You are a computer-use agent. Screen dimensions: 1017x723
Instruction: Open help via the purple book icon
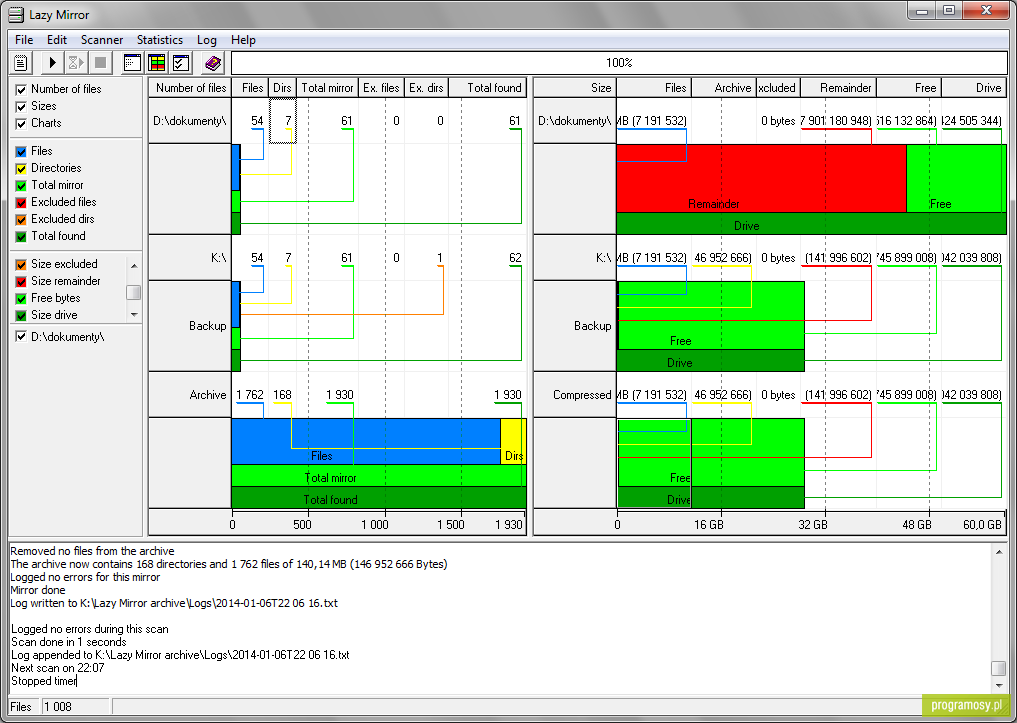pyautogui.click(x=213, y=63)
